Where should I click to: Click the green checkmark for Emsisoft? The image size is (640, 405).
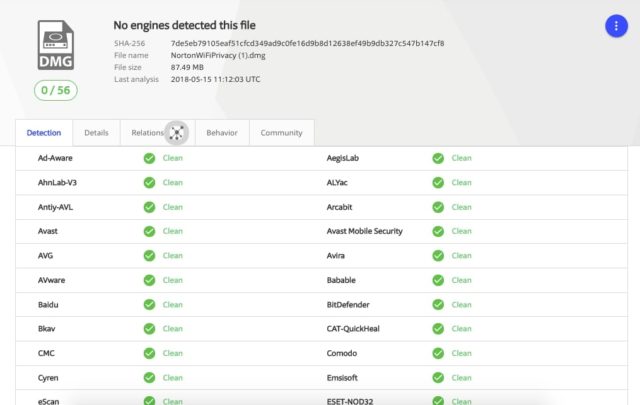pos(438,378)
